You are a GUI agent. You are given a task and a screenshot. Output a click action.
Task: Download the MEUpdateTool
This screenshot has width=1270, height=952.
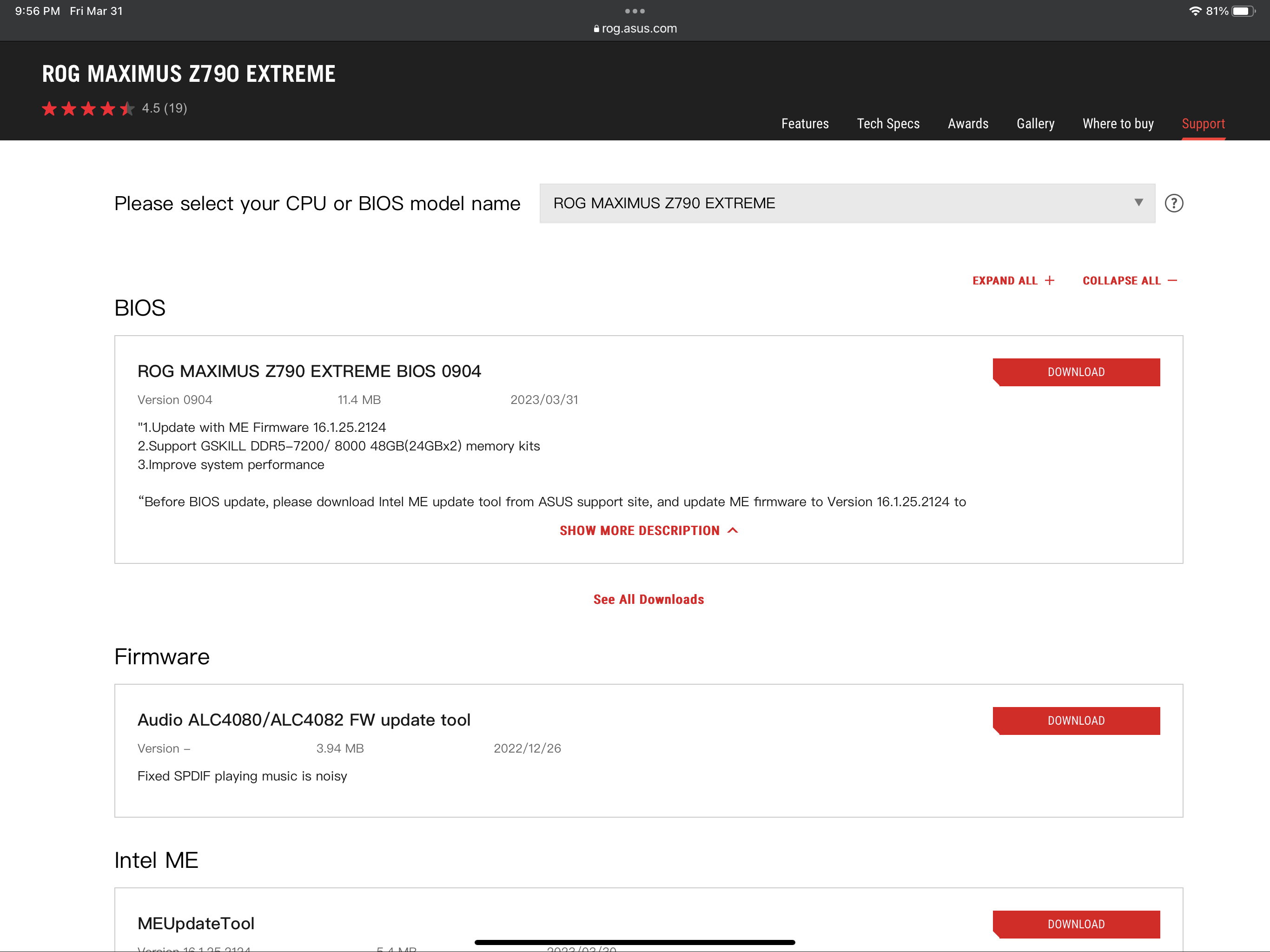click(x=1076, y=924)
